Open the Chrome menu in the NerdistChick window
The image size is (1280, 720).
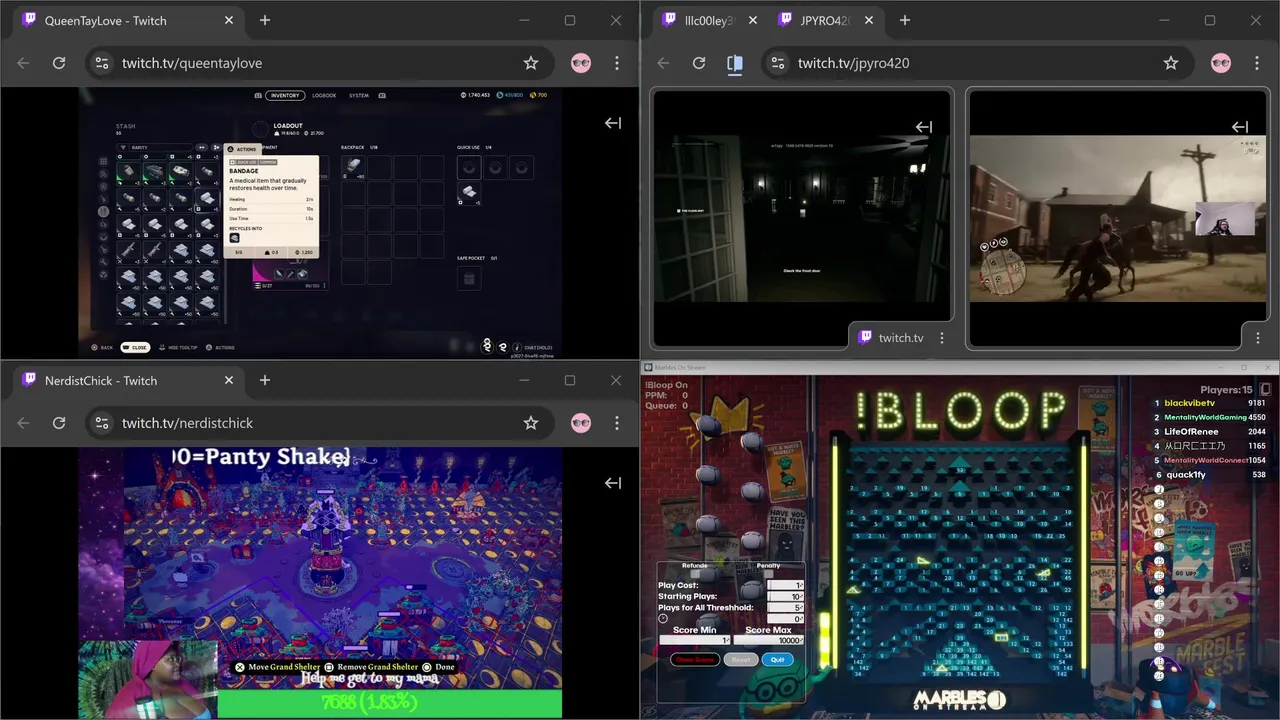(617, 423)
